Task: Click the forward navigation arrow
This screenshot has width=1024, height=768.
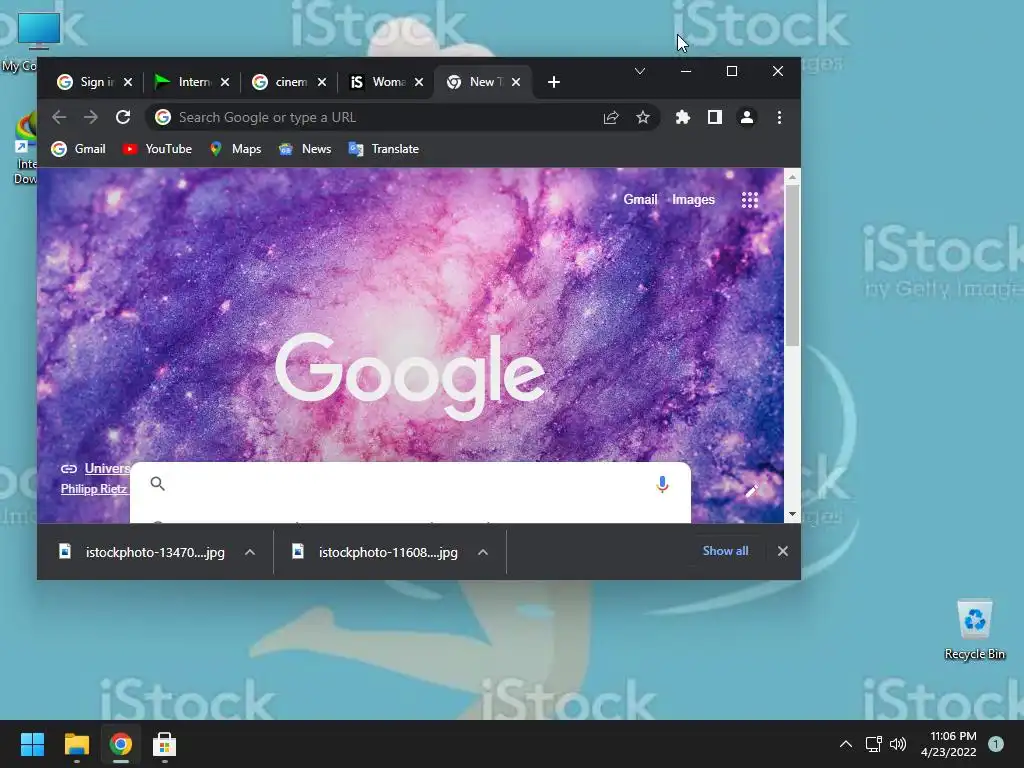Action: (91, 118)
